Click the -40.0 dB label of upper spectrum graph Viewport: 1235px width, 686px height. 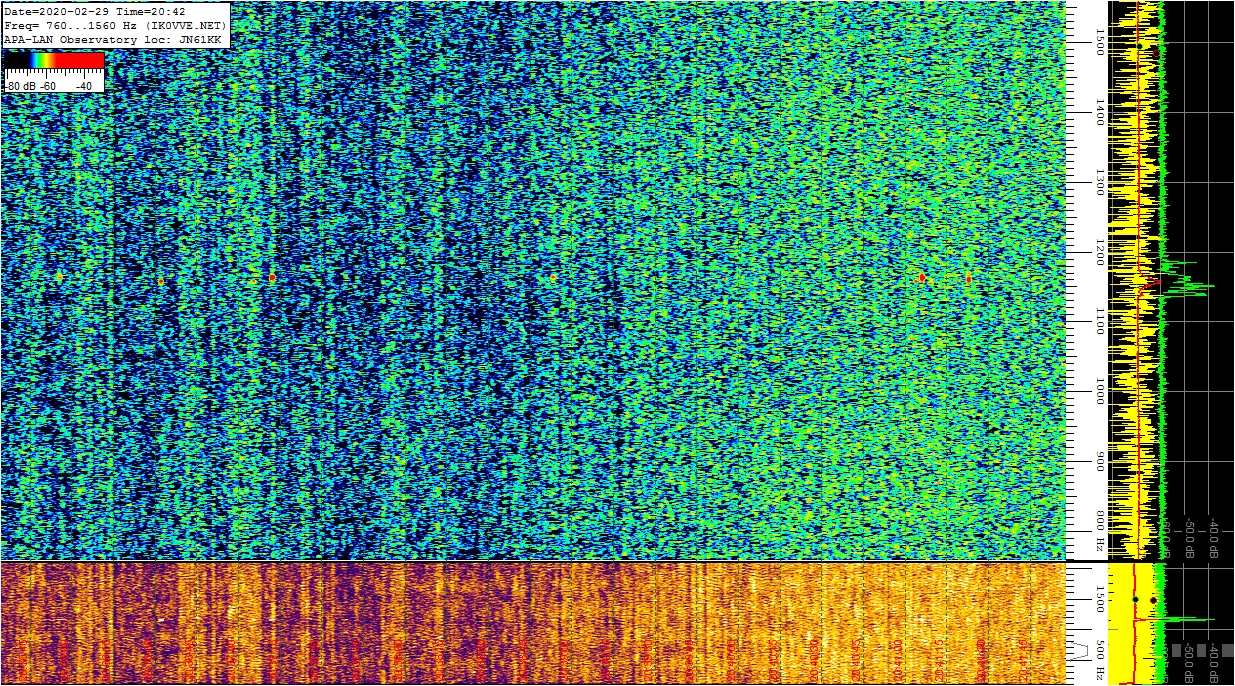(1213, 538)
